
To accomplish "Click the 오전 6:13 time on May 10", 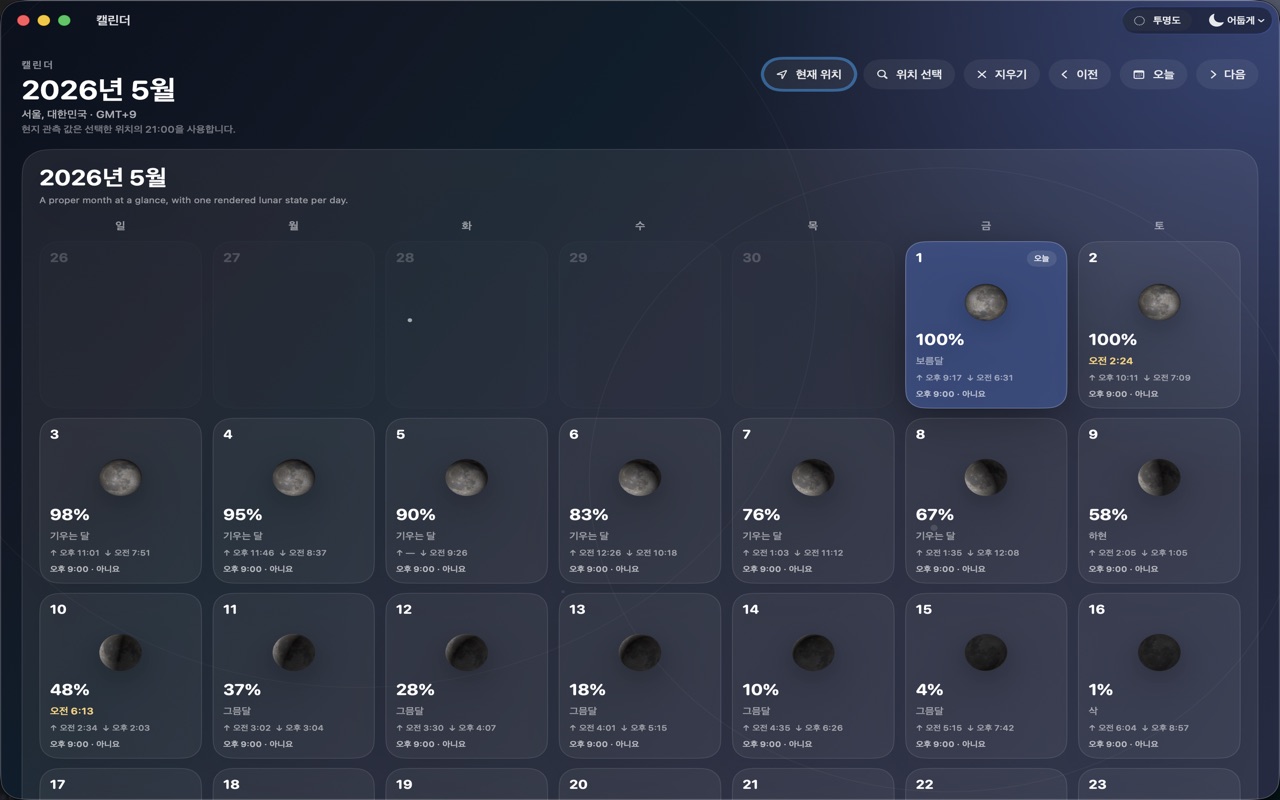I will coord(72,711).
